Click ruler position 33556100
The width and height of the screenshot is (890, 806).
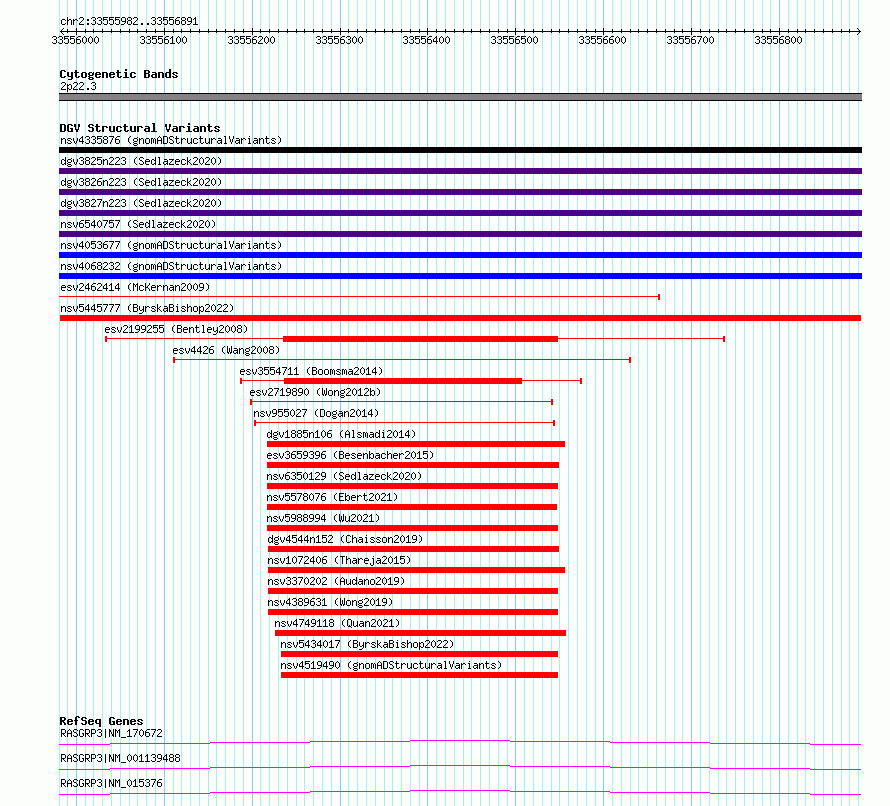click(163, 40)
